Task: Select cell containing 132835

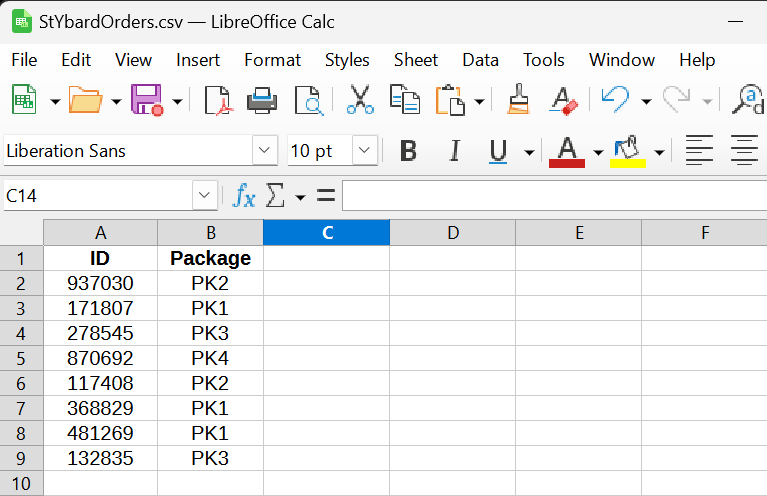Action: click(100, 458)
